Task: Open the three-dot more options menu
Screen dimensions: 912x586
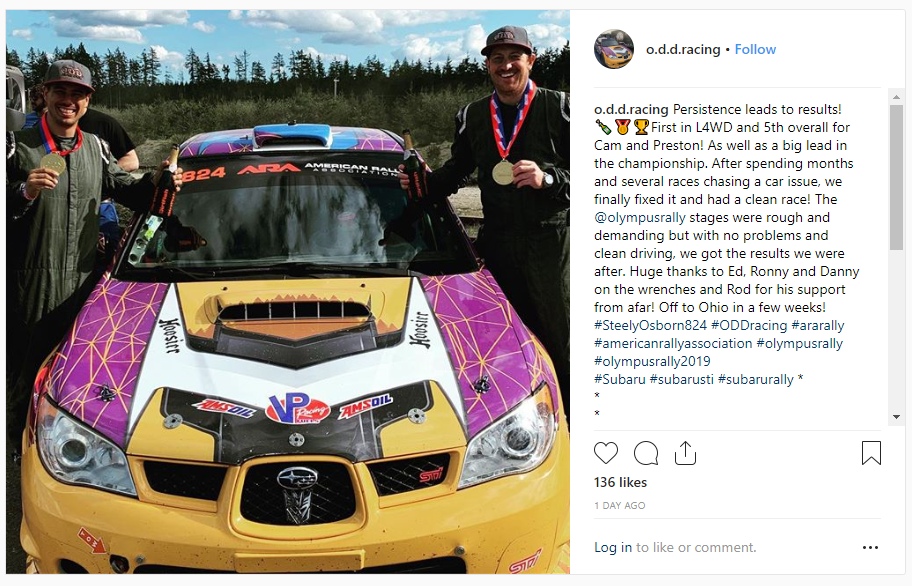Action: click(870, 547)
